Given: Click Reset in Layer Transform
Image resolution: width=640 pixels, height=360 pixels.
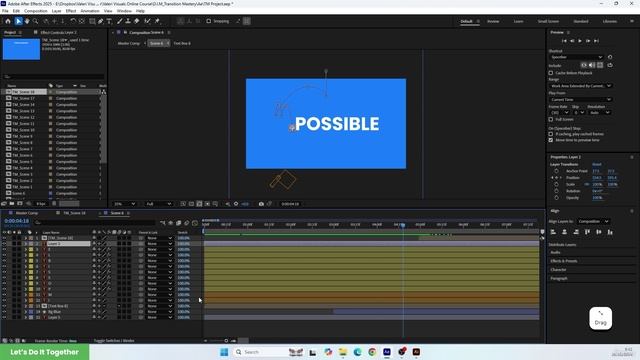Looking at the screenshot, I should point(597,164).
